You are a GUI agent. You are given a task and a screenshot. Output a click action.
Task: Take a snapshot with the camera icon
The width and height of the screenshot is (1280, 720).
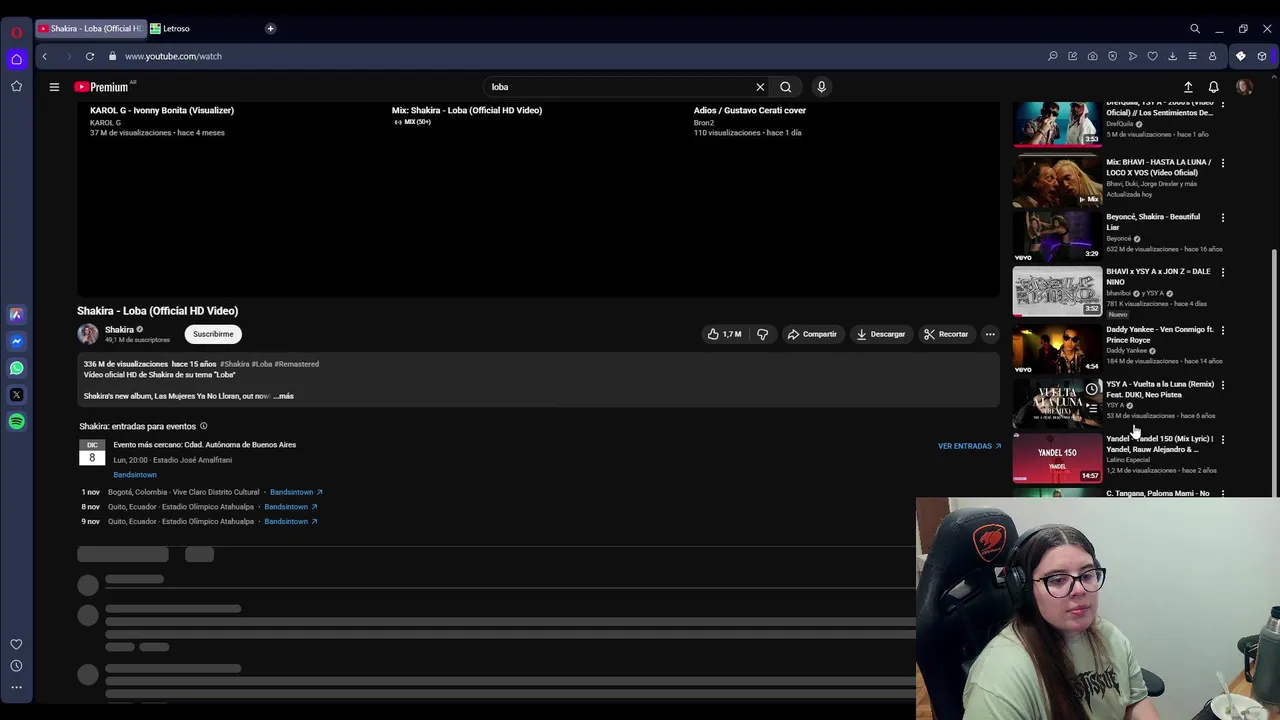[1093, 56]
